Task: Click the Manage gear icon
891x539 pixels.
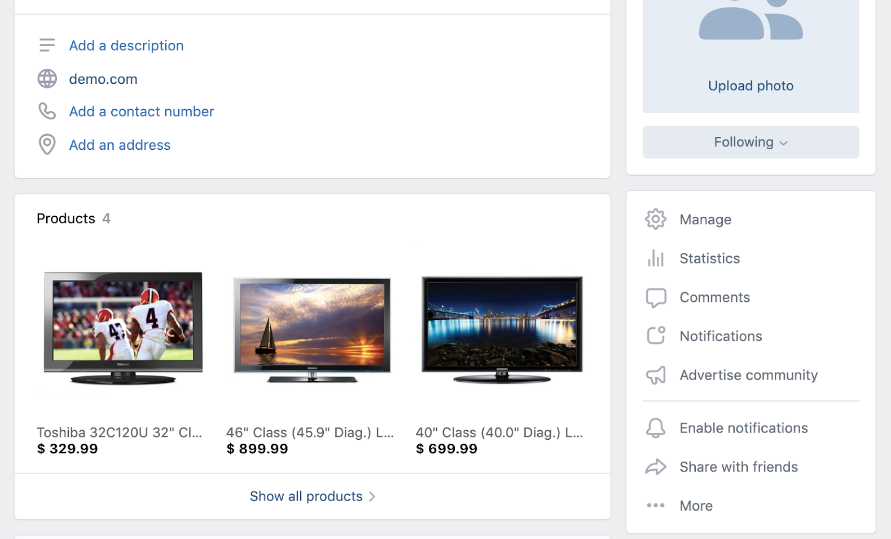Action: pyautogui.click(x=655, y=219)
